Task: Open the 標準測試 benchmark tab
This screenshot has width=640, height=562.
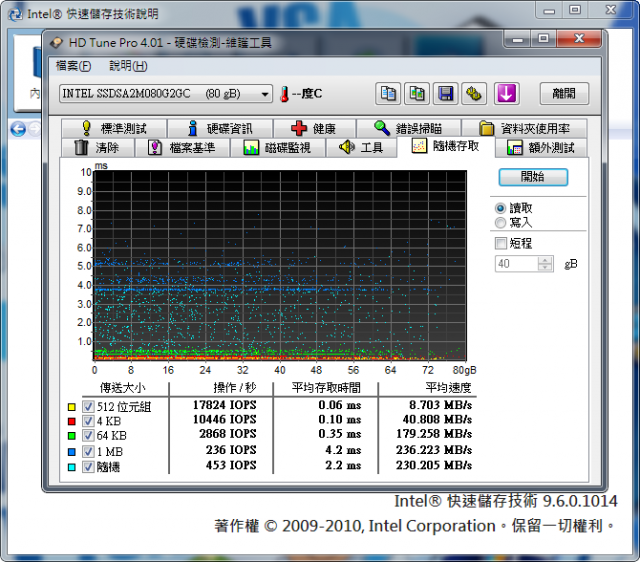Action: pos(114,129)
